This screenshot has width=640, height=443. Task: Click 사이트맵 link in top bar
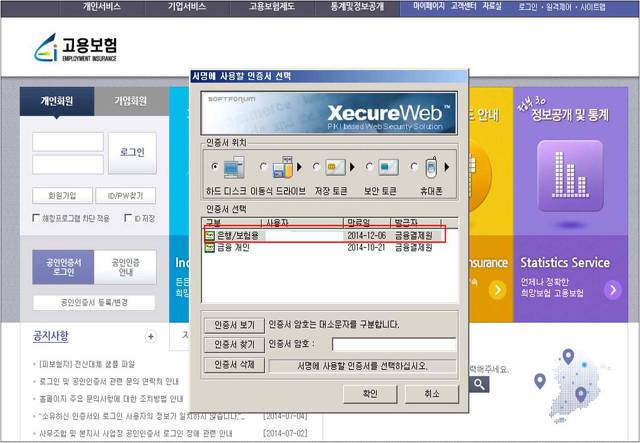click(592, 7)
